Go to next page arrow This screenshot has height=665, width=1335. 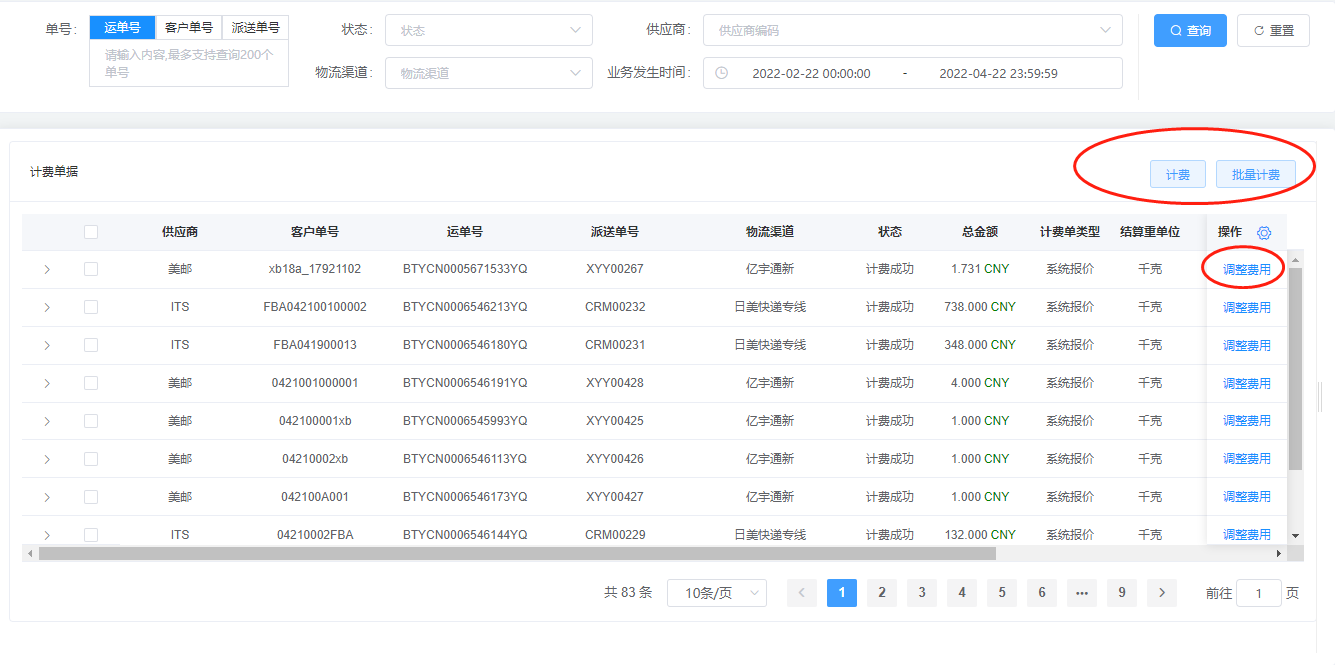point(1162,593)
